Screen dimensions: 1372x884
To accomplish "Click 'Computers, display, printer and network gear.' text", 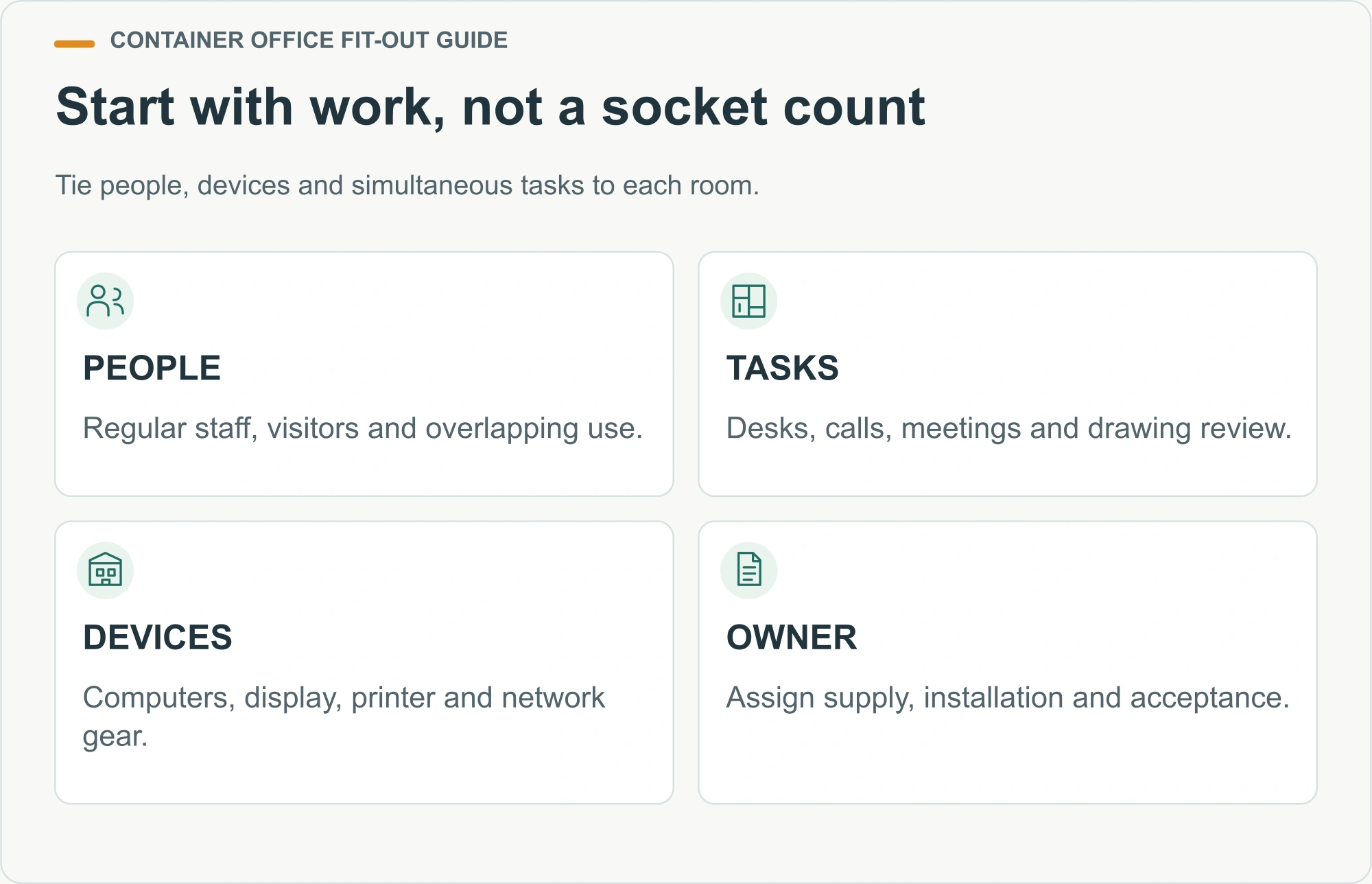I will pos(344,717).
